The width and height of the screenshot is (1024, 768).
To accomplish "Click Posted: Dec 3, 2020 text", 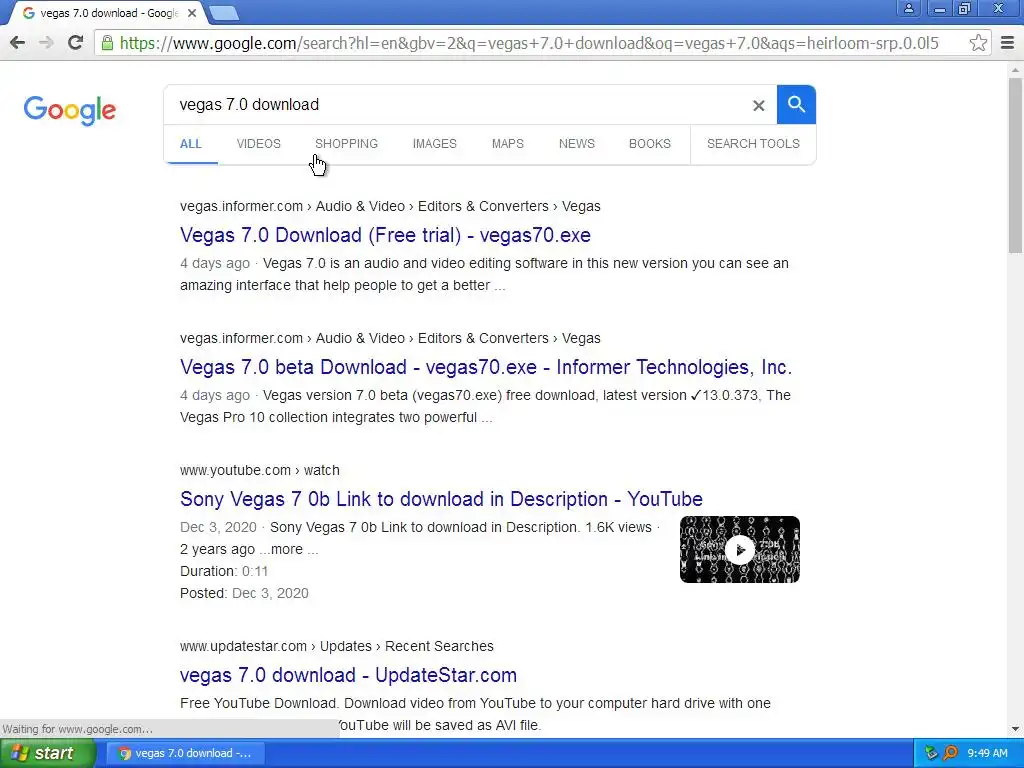I will coord(244,593).
